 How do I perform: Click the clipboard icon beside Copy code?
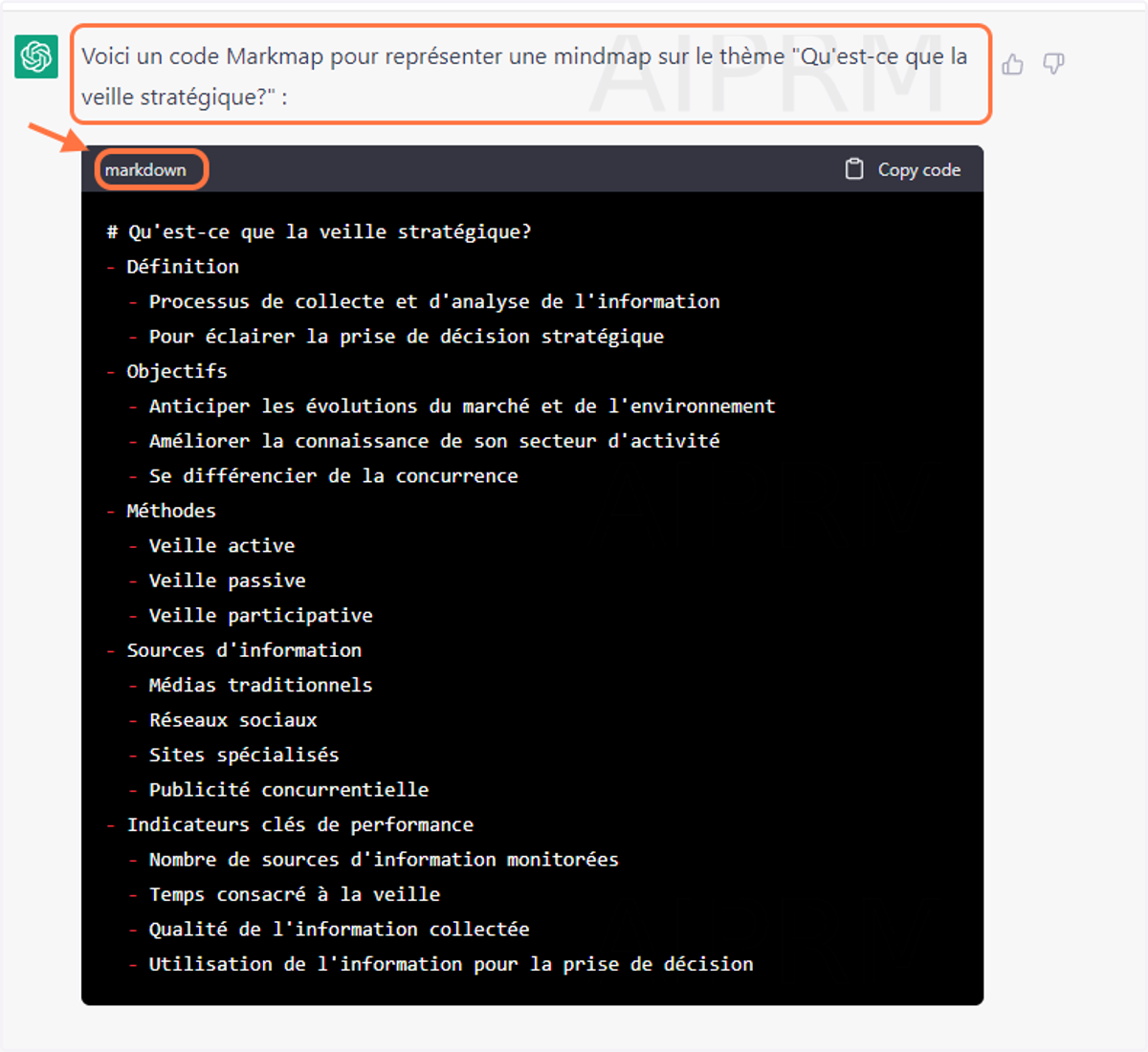[854, 169]
